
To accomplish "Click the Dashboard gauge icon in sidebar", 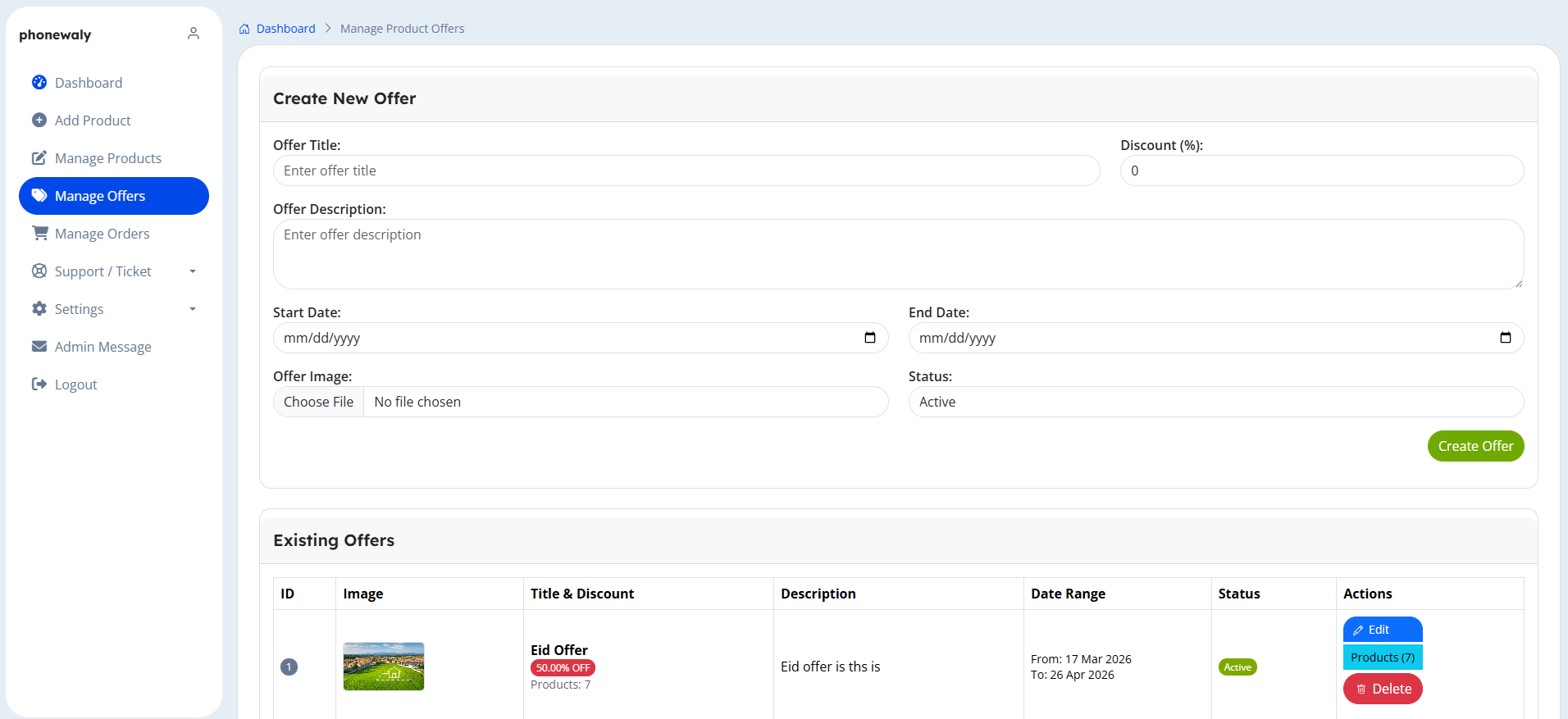I will click(39, 82).
